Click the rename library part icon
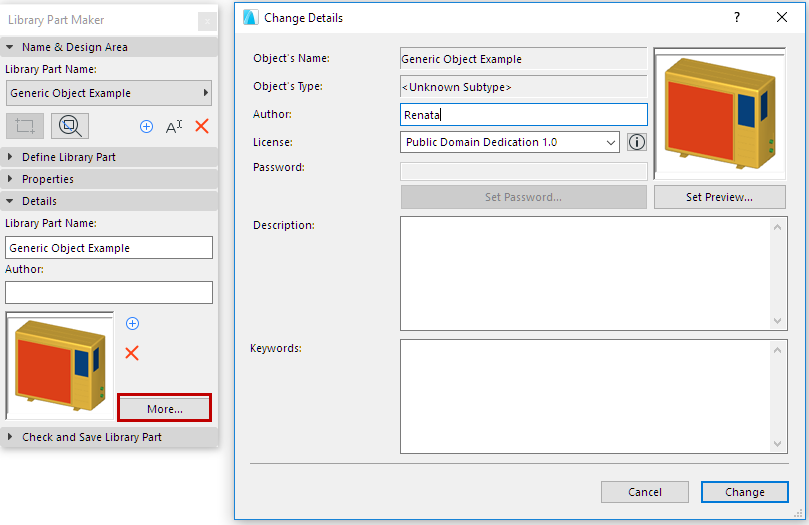809x525 pixels. (174, 126)
